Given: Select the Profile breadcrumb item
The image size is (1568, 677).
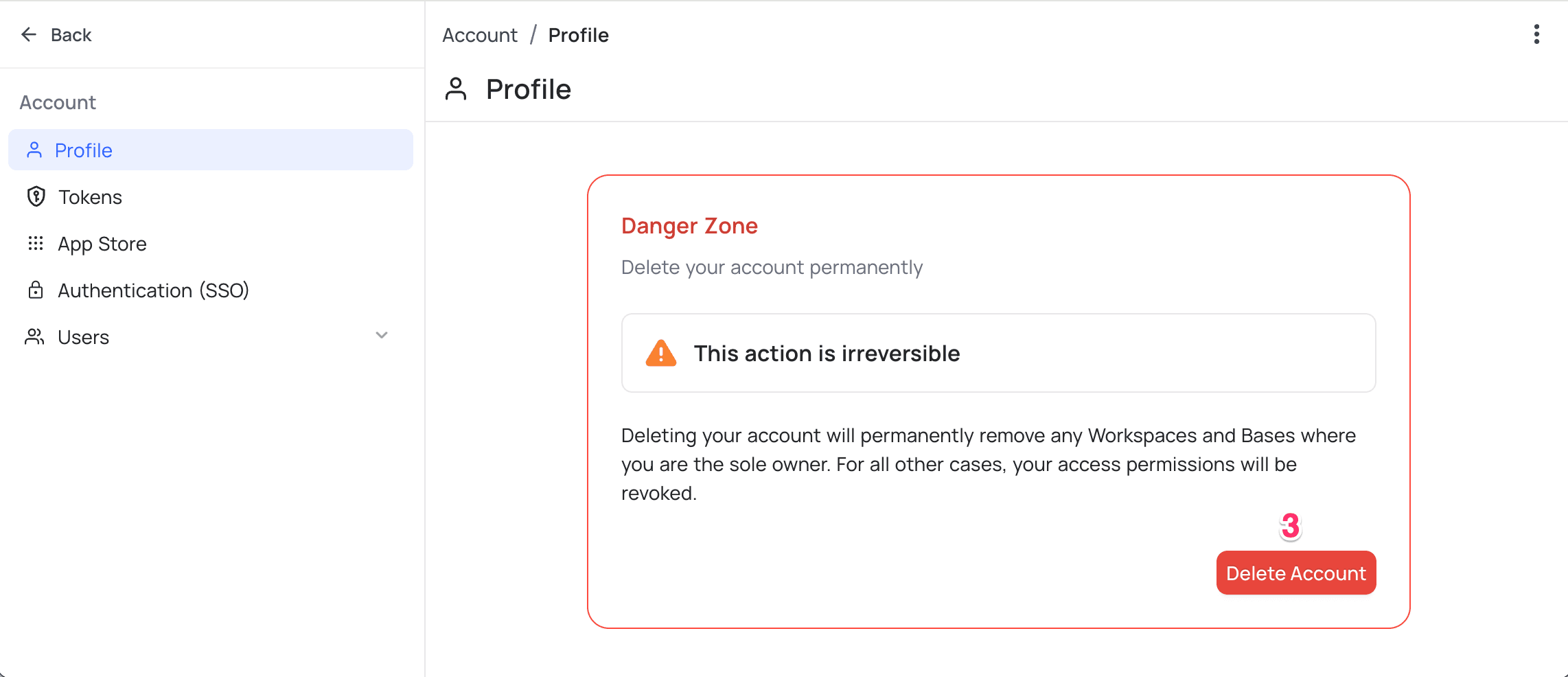Looking at the screenshot, I should 577,34.
